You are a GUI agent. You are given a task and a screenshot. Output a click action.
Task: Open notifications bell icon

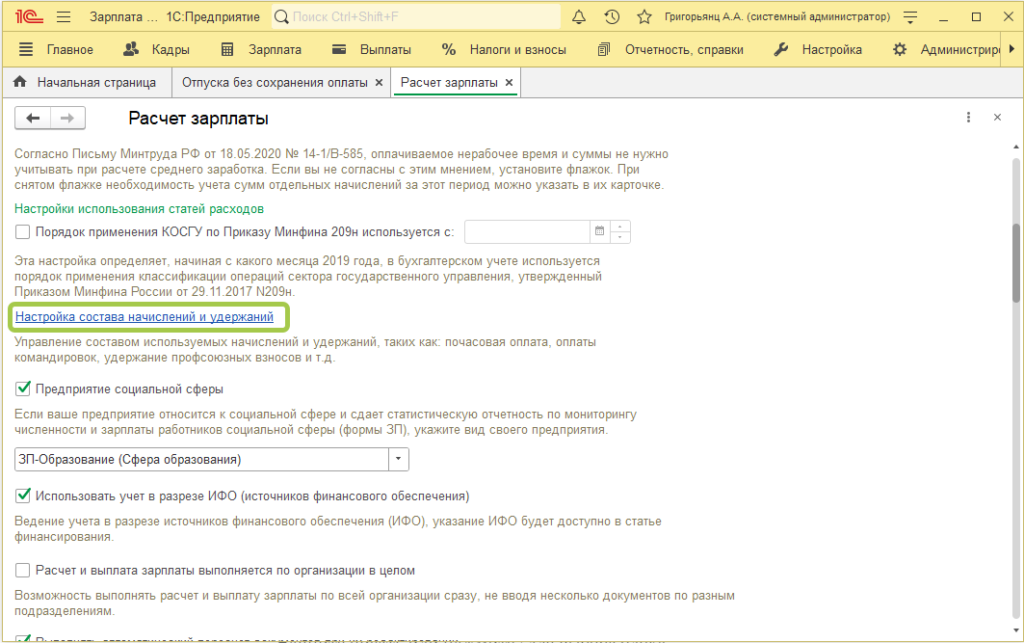point(579,17)
